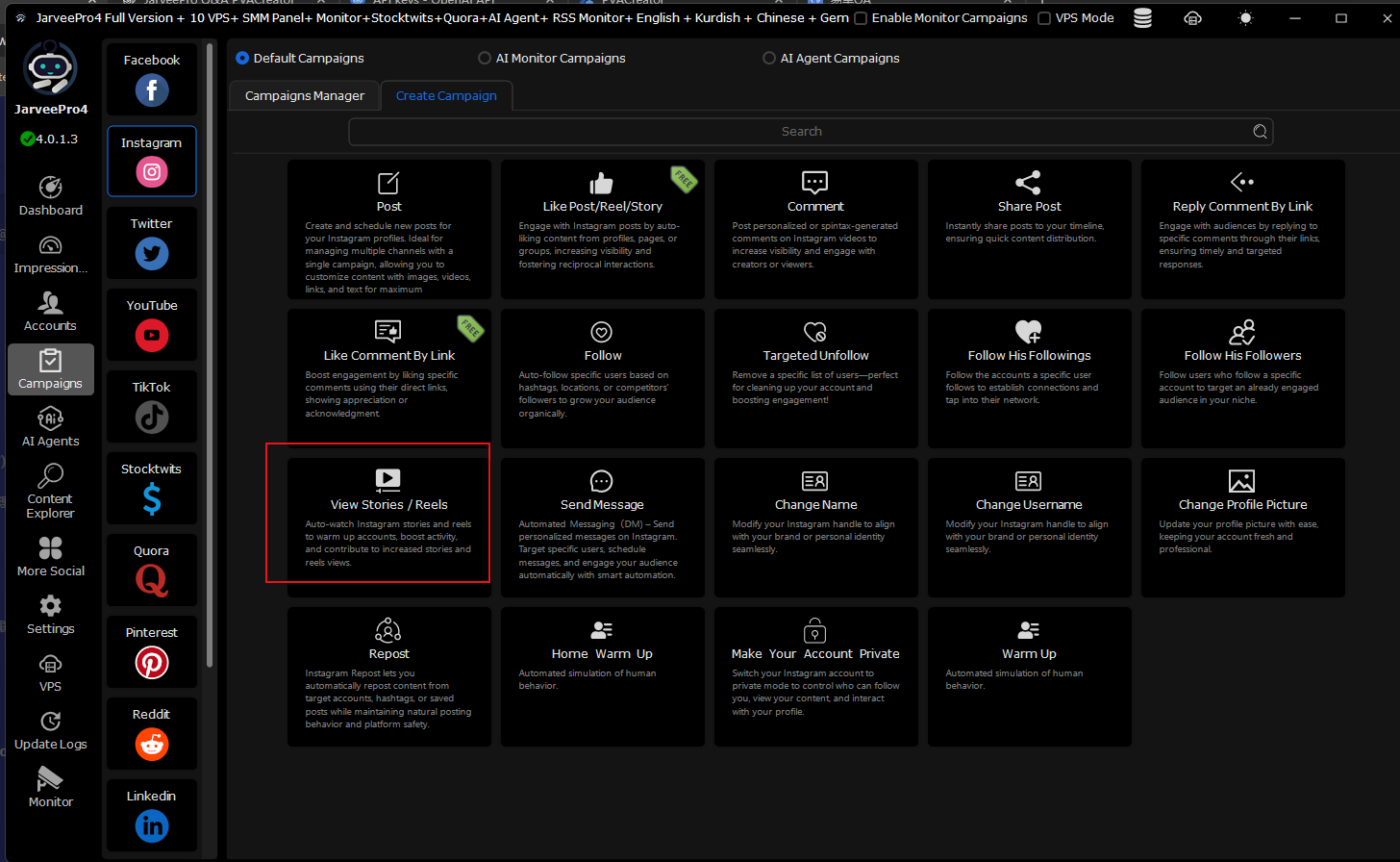Choose the AI Agent Campaigns option
Viewport: 1400px width, 862px height.
(769, 59)
